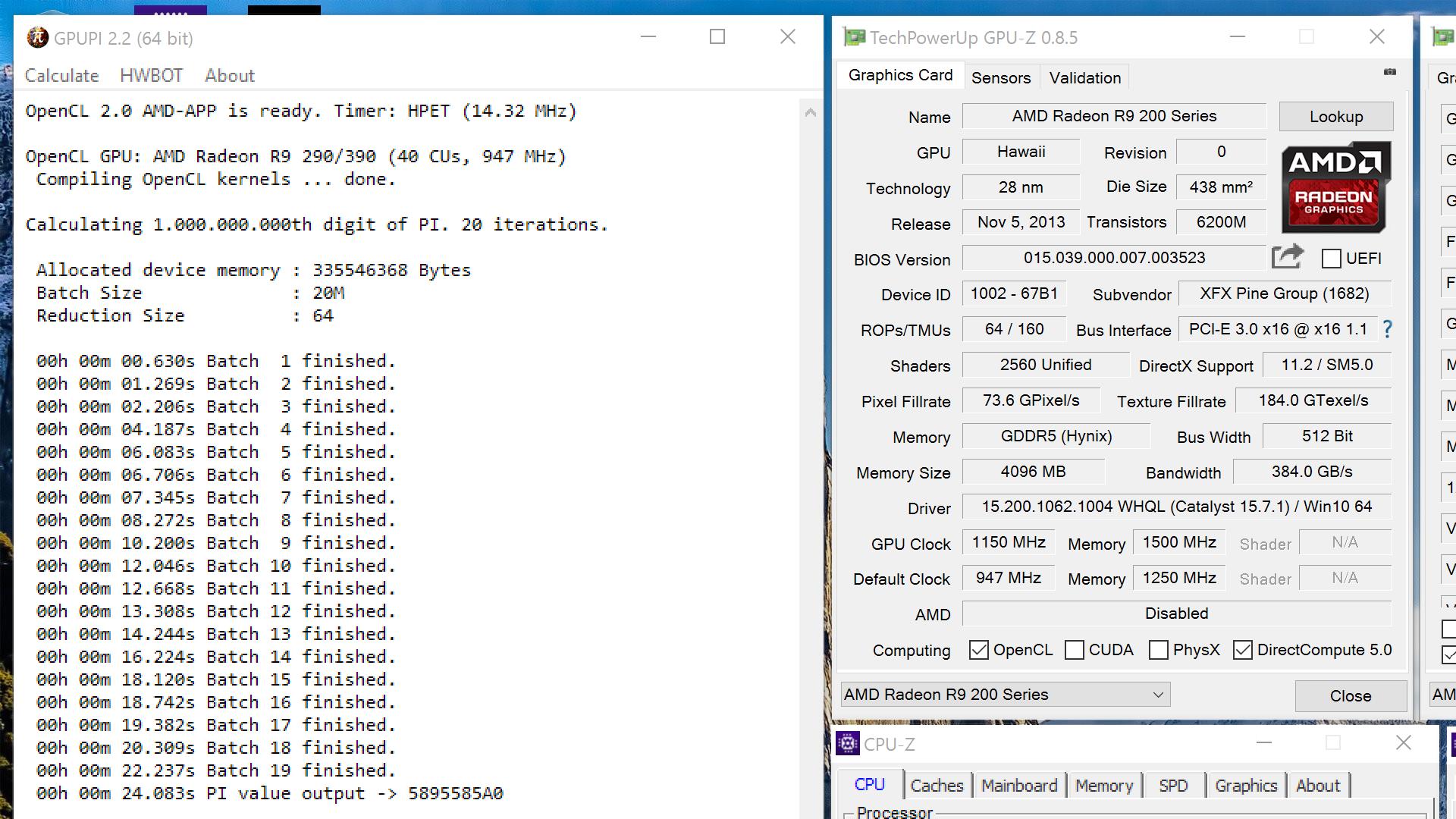
Task: Click the GPUPI pi icon in title bar
Action: click(37, 37)
